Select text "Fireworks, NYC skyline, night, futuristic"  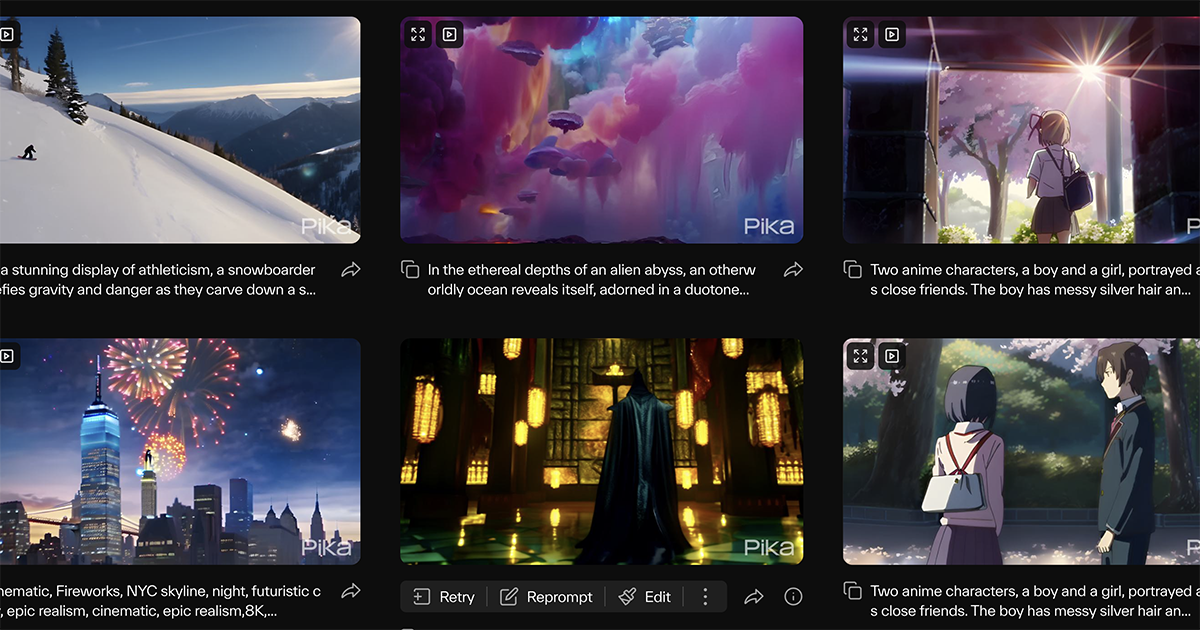184,591
